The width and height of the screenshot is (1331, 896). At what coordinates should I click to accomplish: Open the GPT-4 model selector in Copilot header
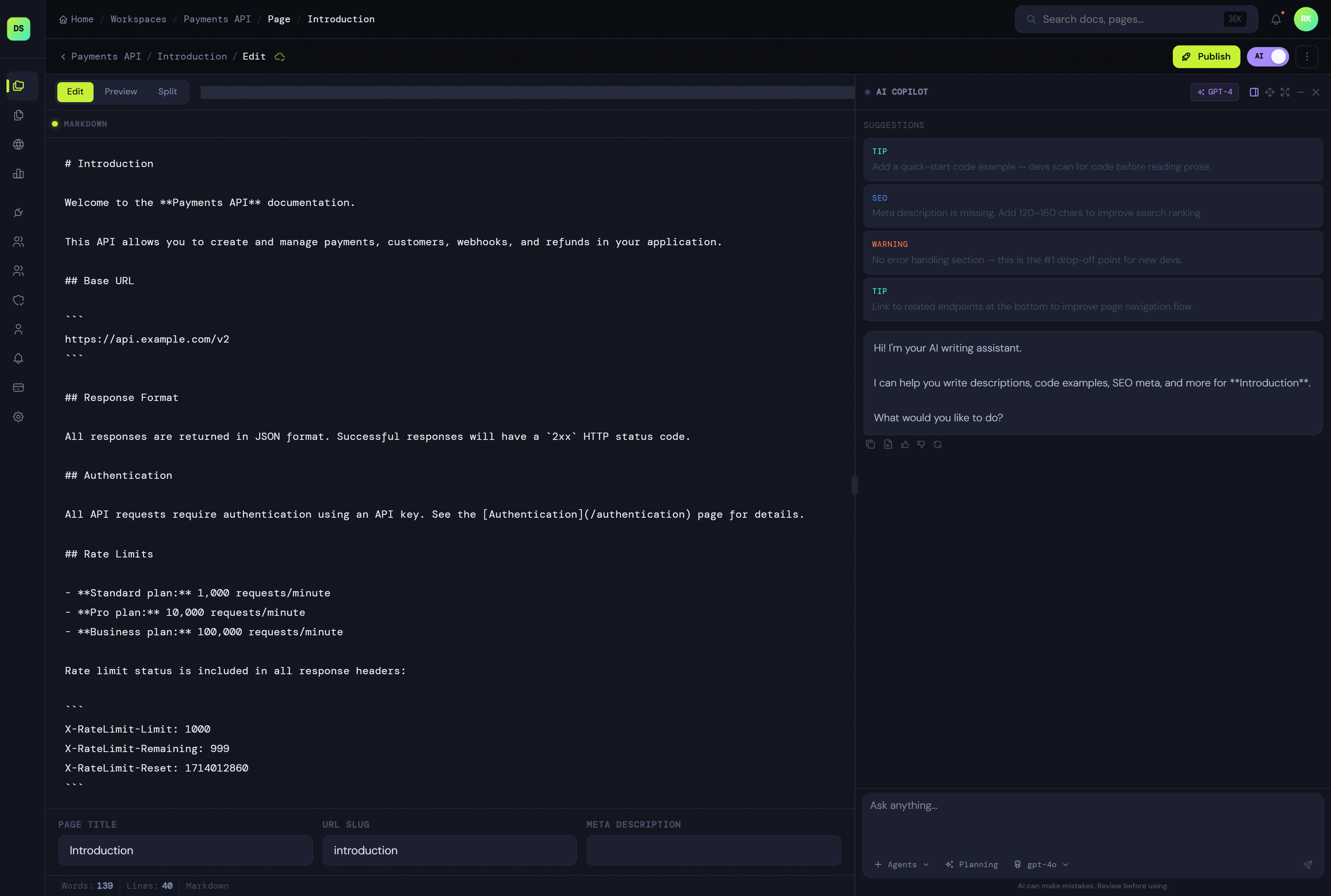coord(1215,92)
